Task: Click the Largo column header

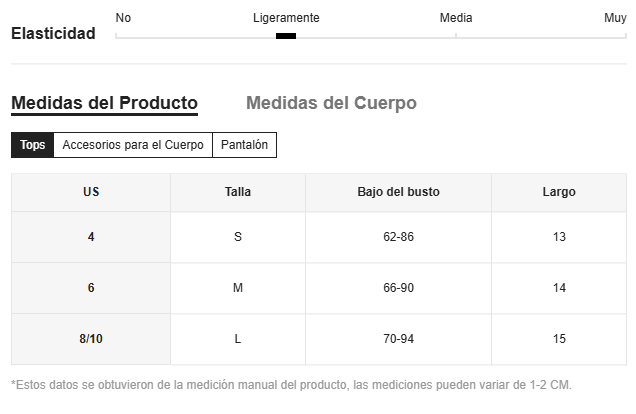Action: coord(559,192)
